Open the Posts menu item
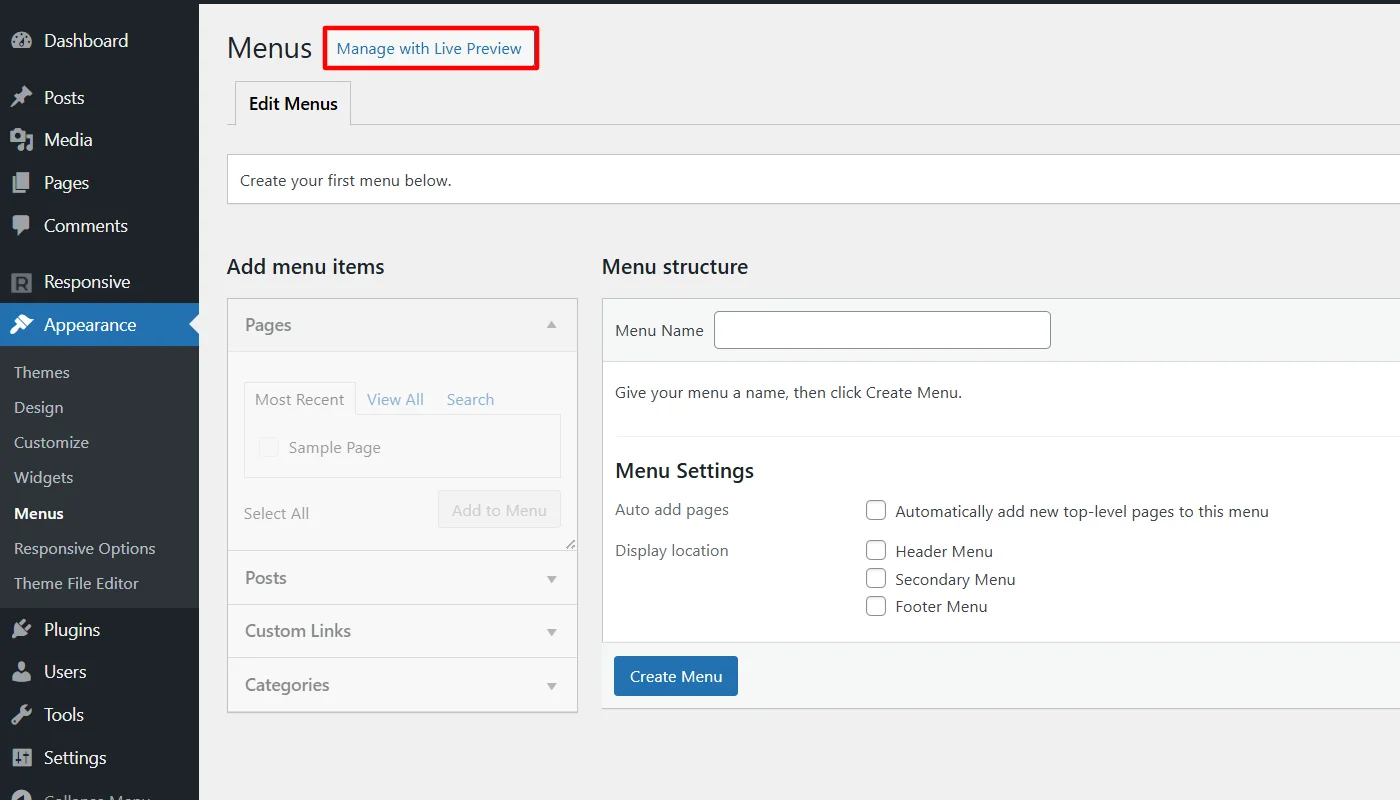Screen dimensions: 1400x800 pos(99,98)
